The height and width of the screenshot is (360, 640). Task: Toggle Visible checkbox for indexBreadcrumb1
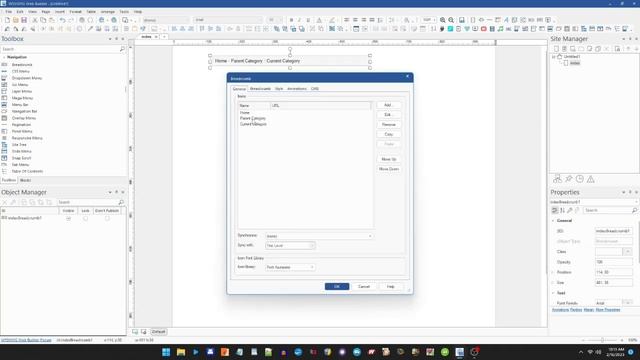(68, 218)
